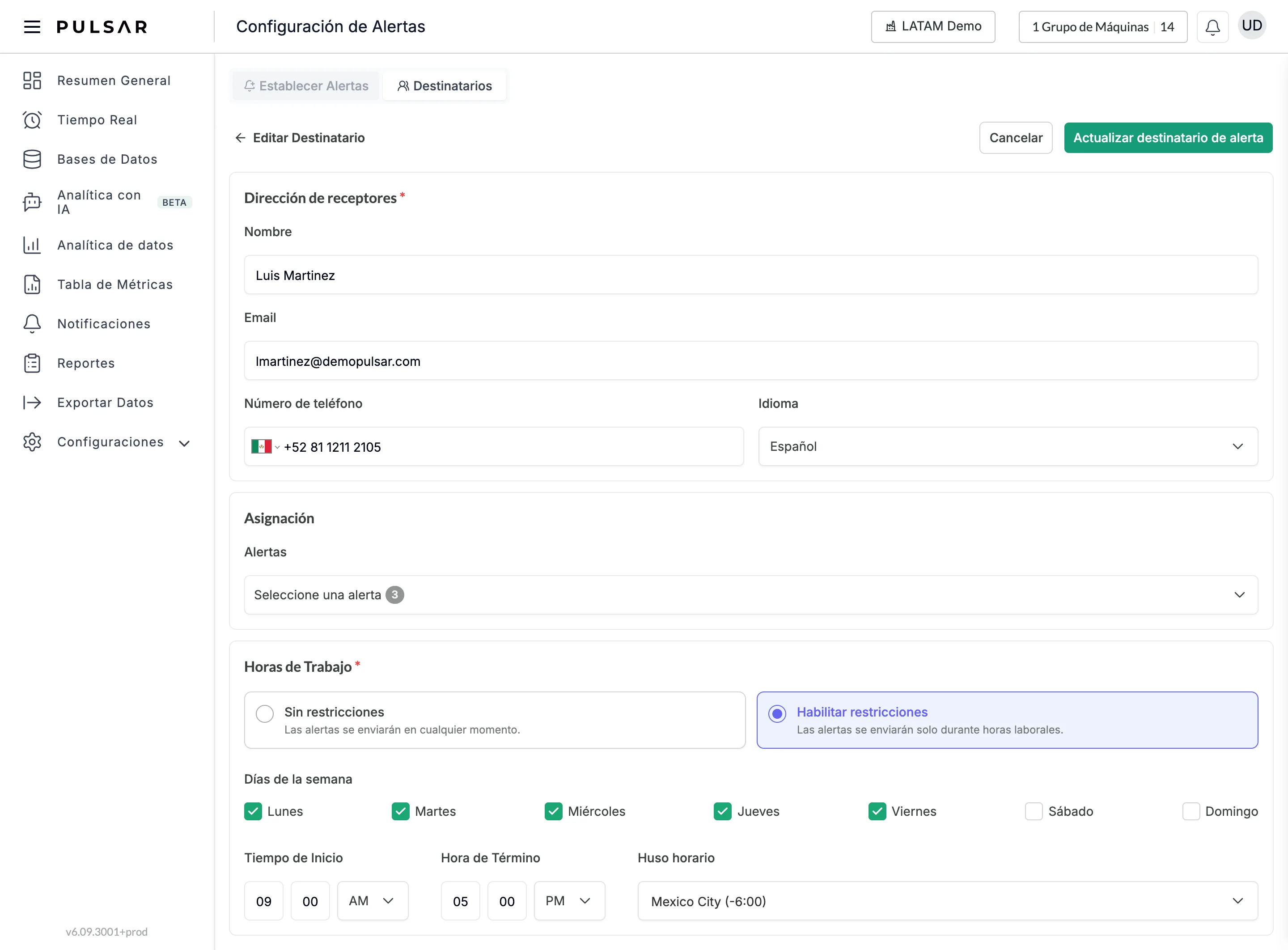Click the Bases de Datos database icon
Viewport: 1288px width, 950px height.
click(32, 159)
